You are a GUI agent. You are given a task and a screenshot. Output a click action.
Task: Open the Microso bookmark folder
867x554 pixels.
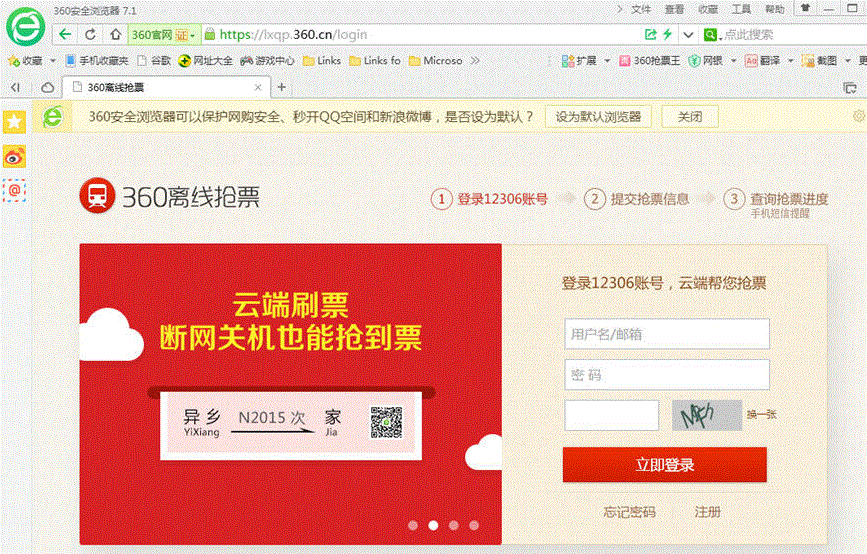[x=435, y=60]
